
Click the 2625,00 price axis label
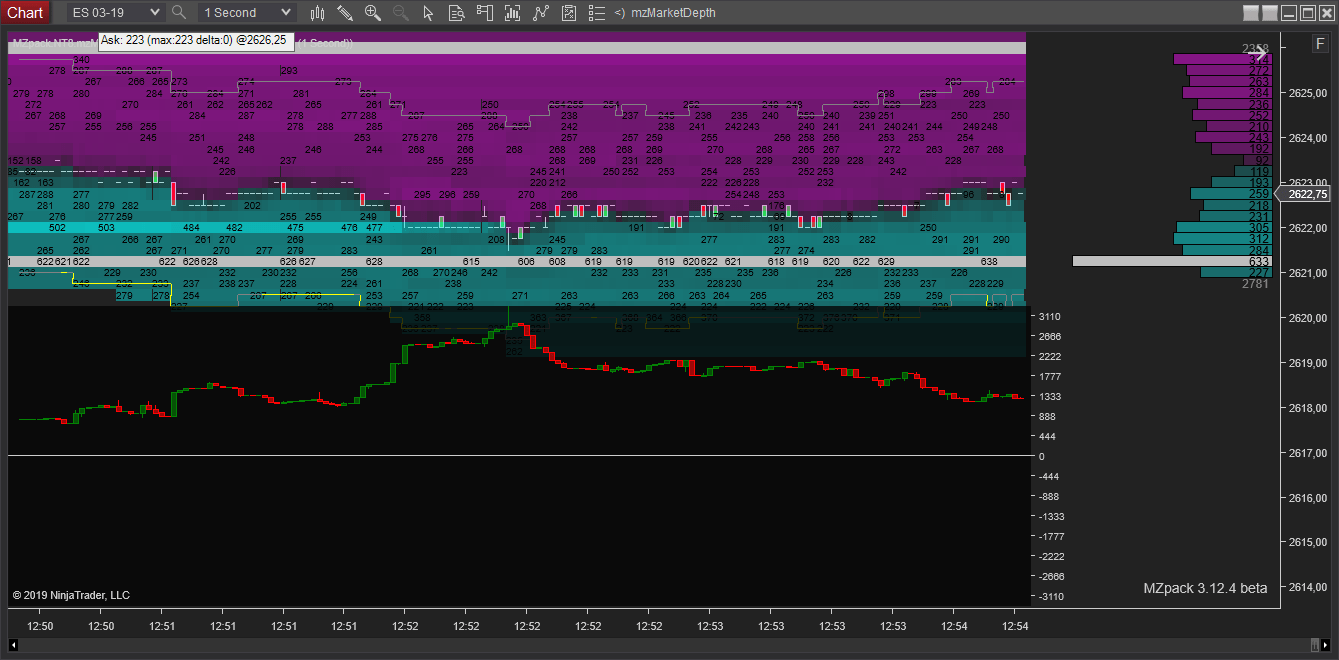1308,93
